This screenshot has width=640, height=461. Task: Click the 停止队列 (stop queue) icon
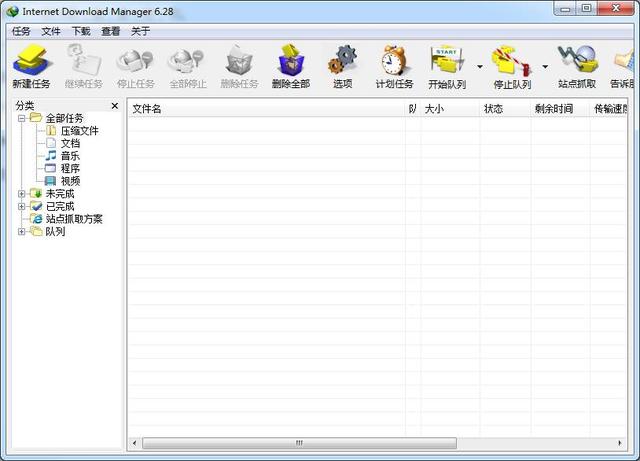512,66
